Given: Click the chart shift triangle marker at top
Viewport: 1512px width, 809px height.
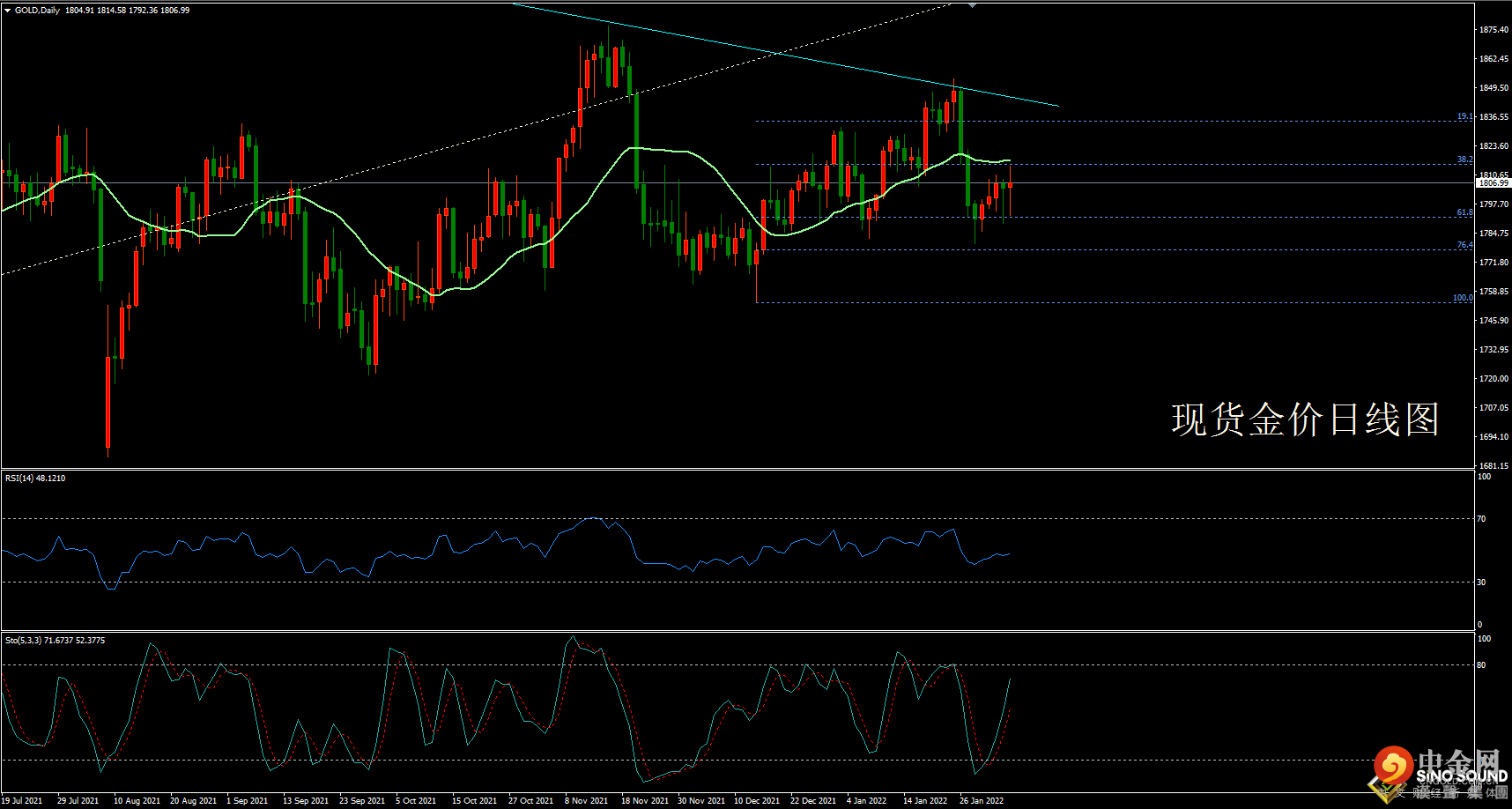Looking at the screenshot, I should point(972,5).
